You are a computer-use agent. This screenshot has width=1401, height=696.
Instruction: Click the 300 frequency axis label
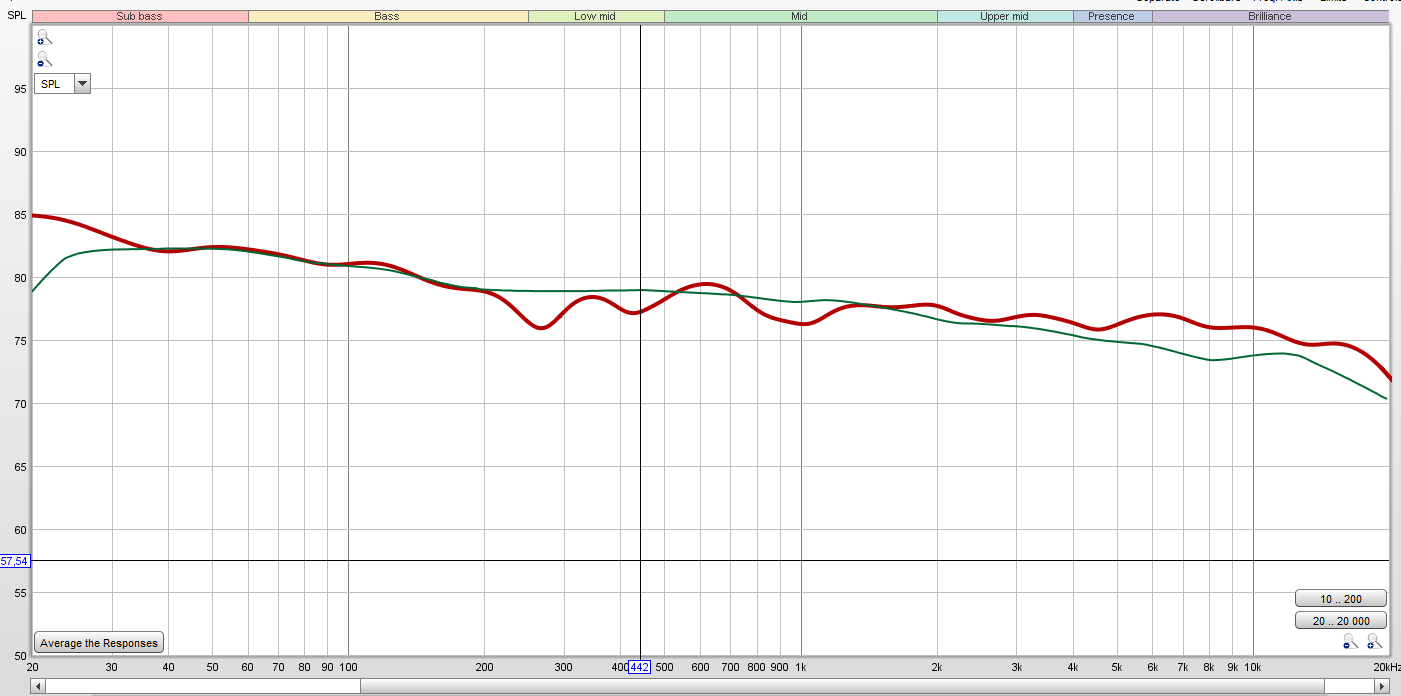point(564,667)
